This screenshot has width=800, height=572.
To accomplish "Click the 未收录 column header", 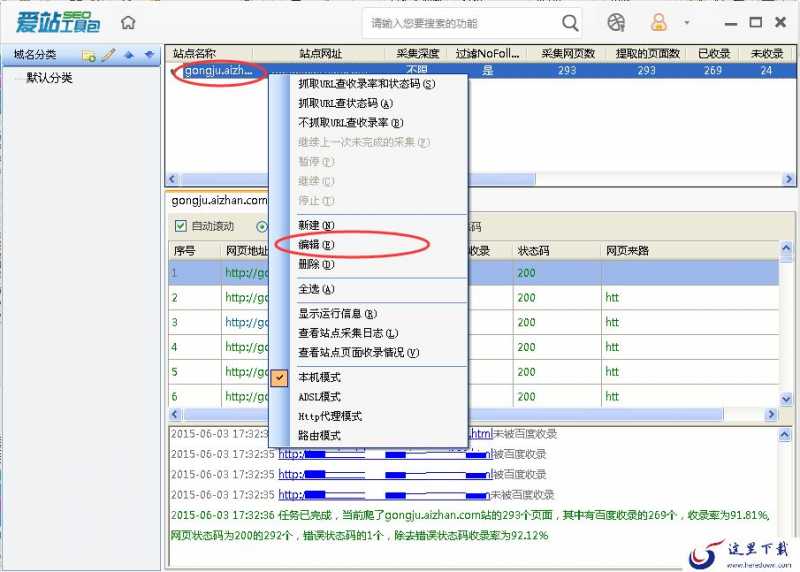I will click(766, 53).
